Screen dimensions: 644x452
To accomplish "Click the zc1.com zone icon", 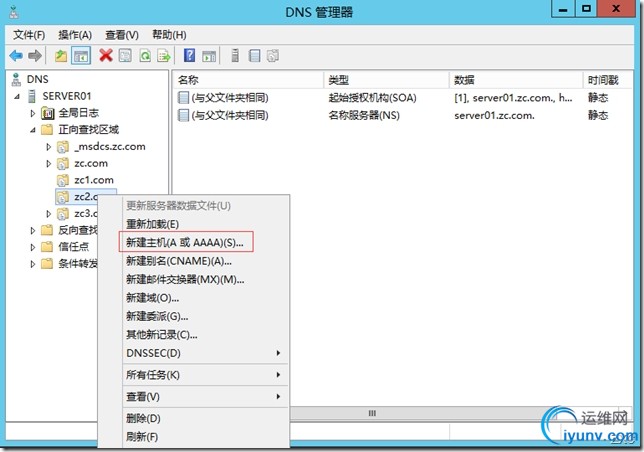I will [x=63, y=180].
